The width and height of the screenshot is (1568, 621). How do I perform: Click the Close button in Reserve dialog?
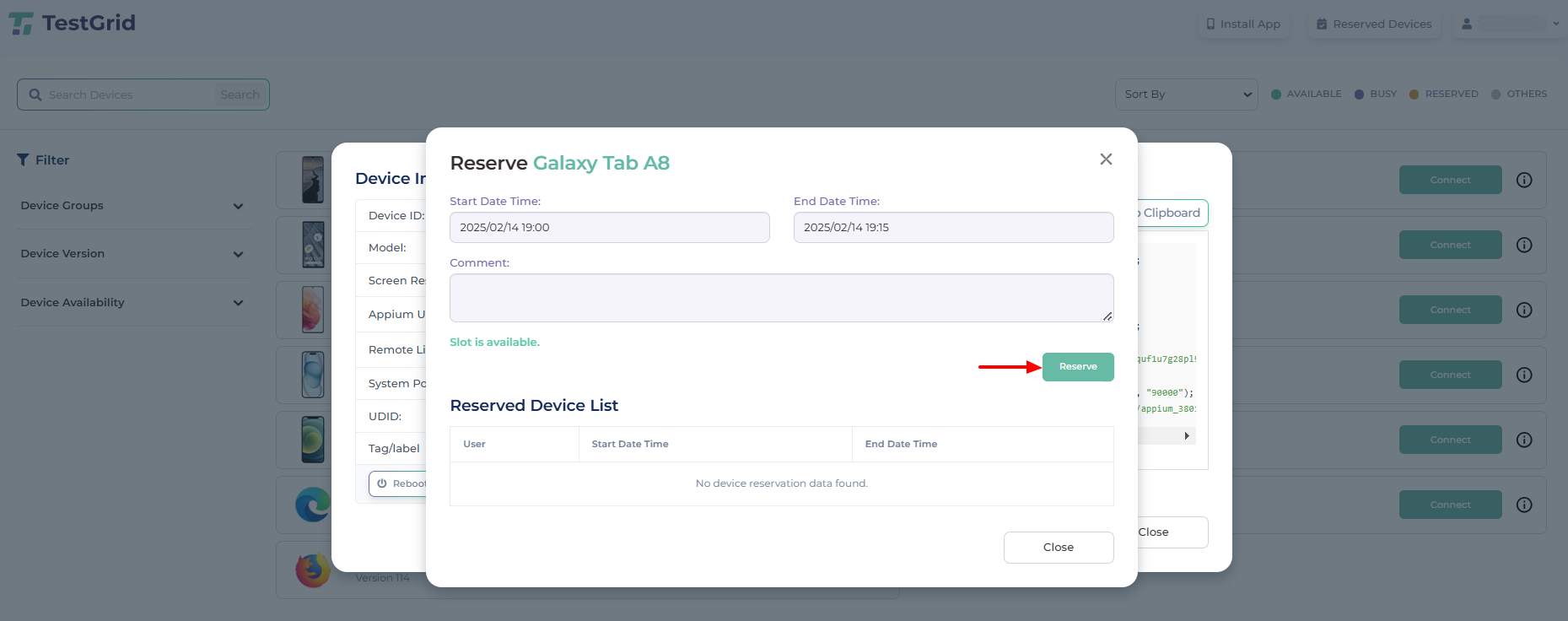(1059, 548)
